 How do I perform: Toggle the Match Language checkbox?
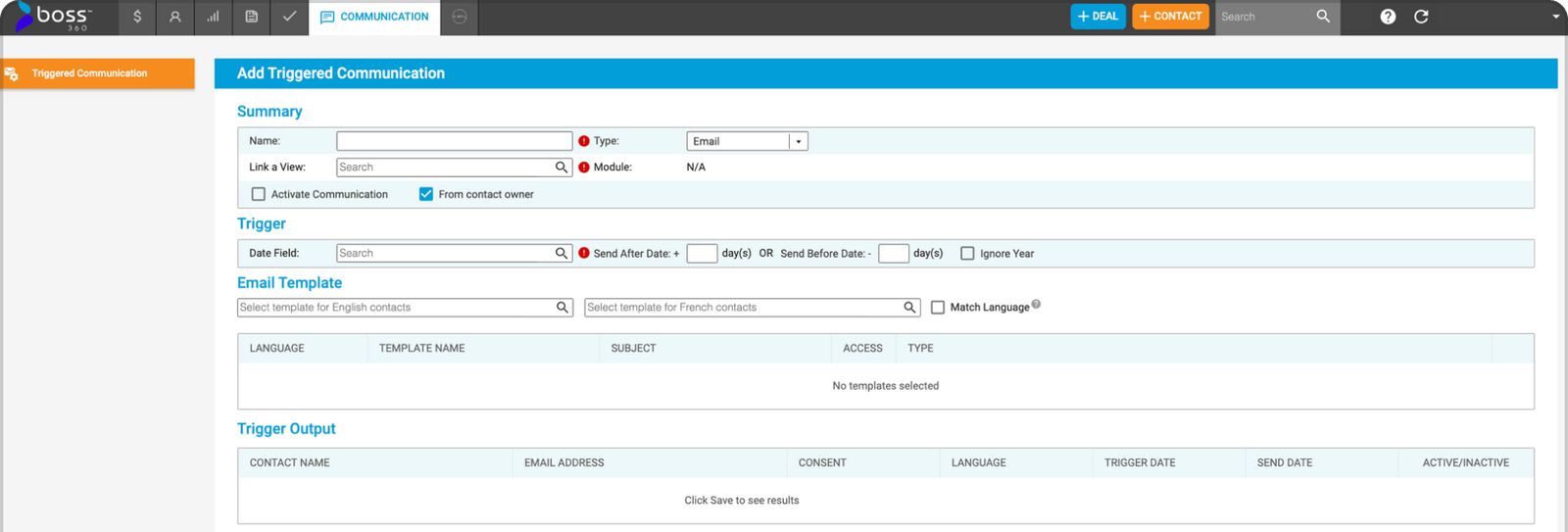[x=938, y=308]
